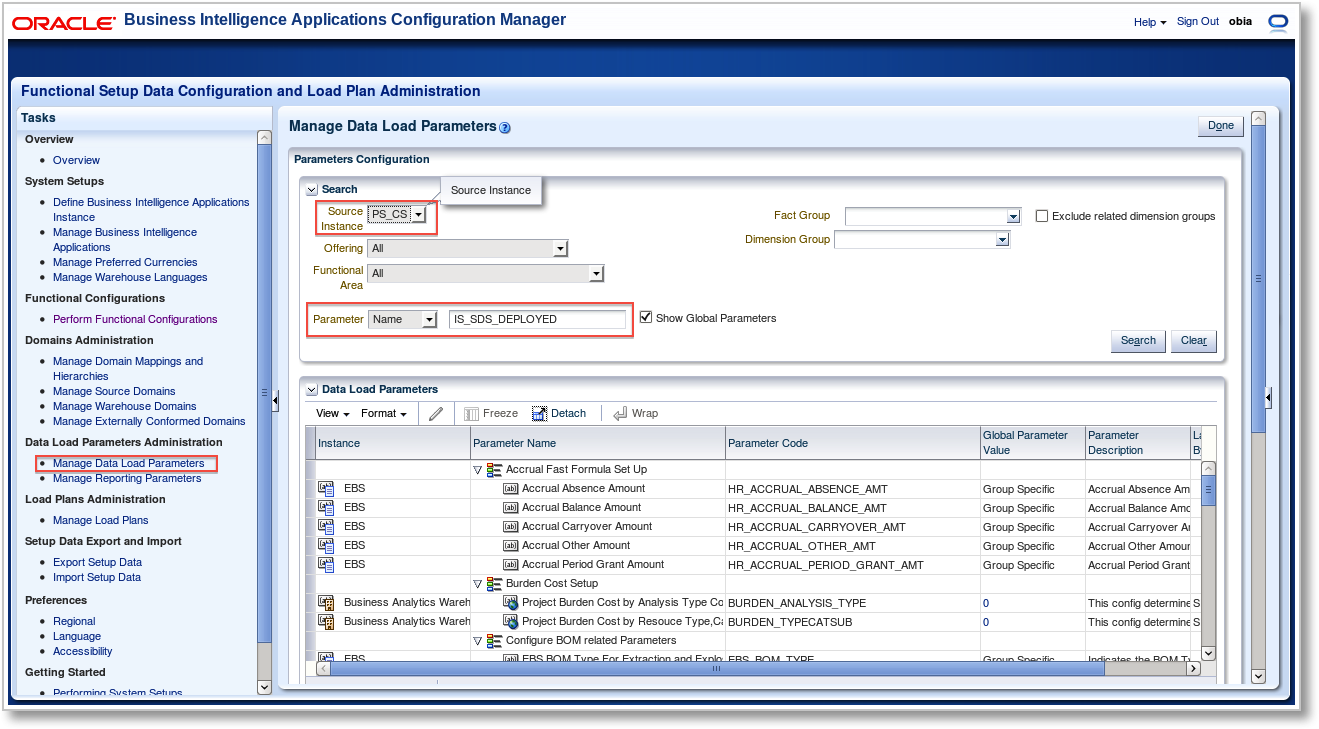The height and width of the screenshot is (729, 1319).
Task: Collapse the Search section
Action: (311, 190)
